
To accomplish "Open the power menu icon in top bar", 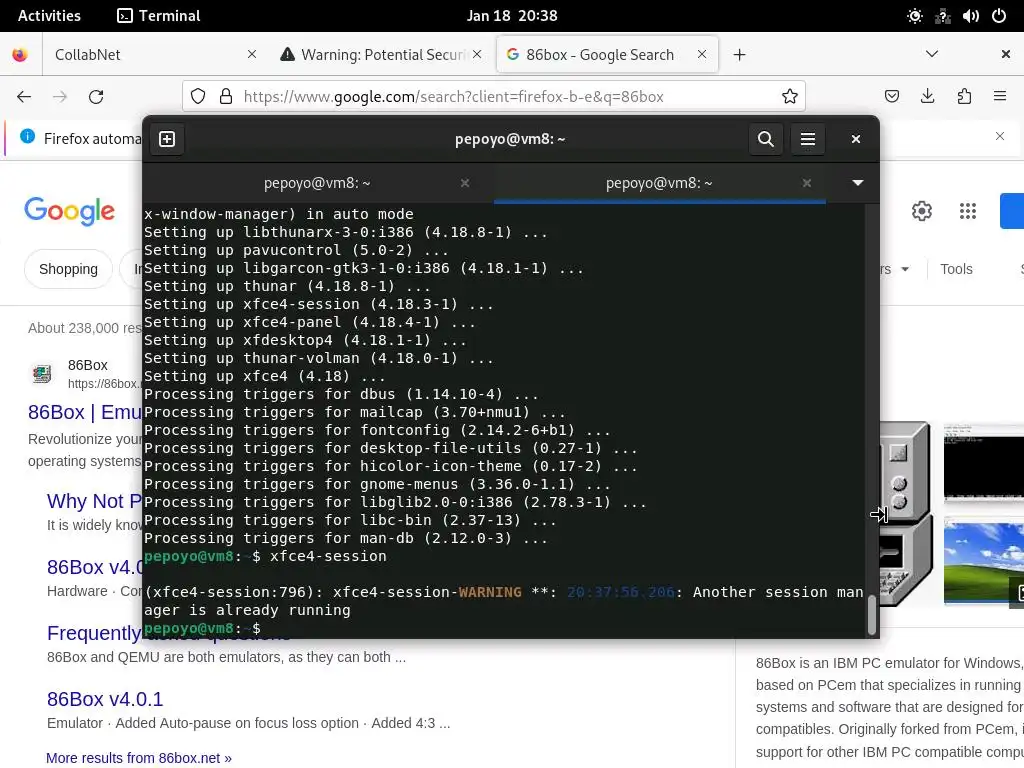I will (x=999, y=16).
